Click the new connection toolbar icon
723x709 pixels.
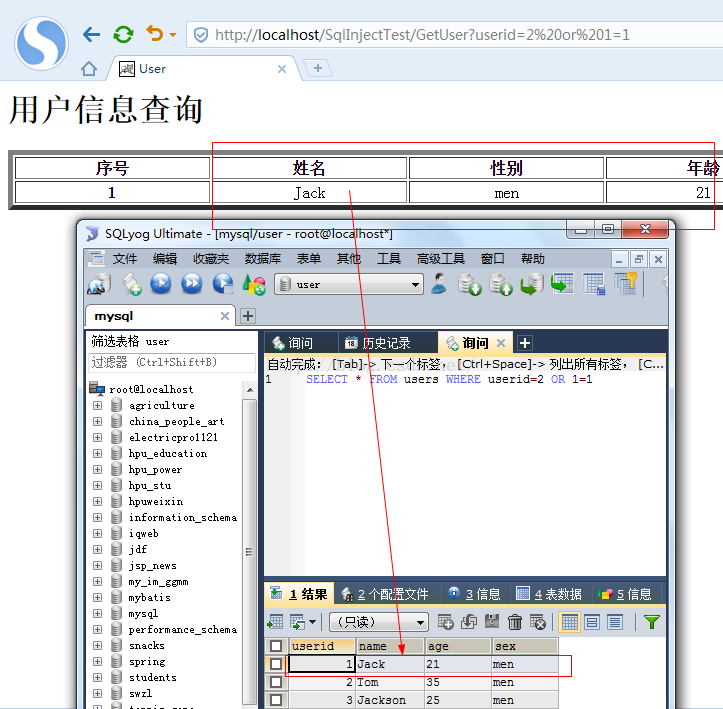[99, 284]
